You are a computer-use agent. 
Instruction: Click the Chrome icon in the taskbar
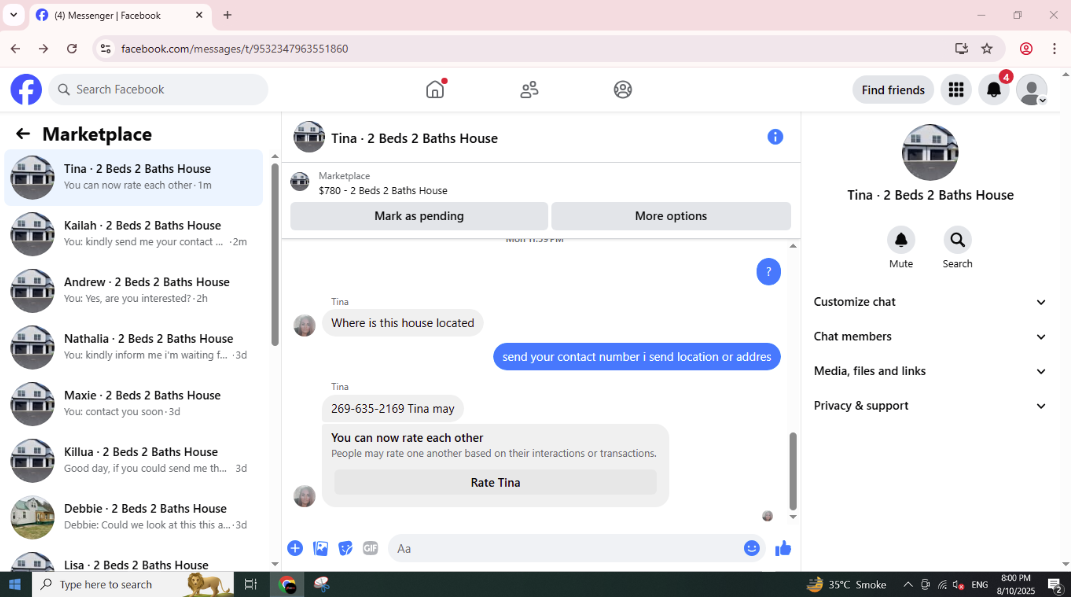pyautogui.click(x=288, y=584)
